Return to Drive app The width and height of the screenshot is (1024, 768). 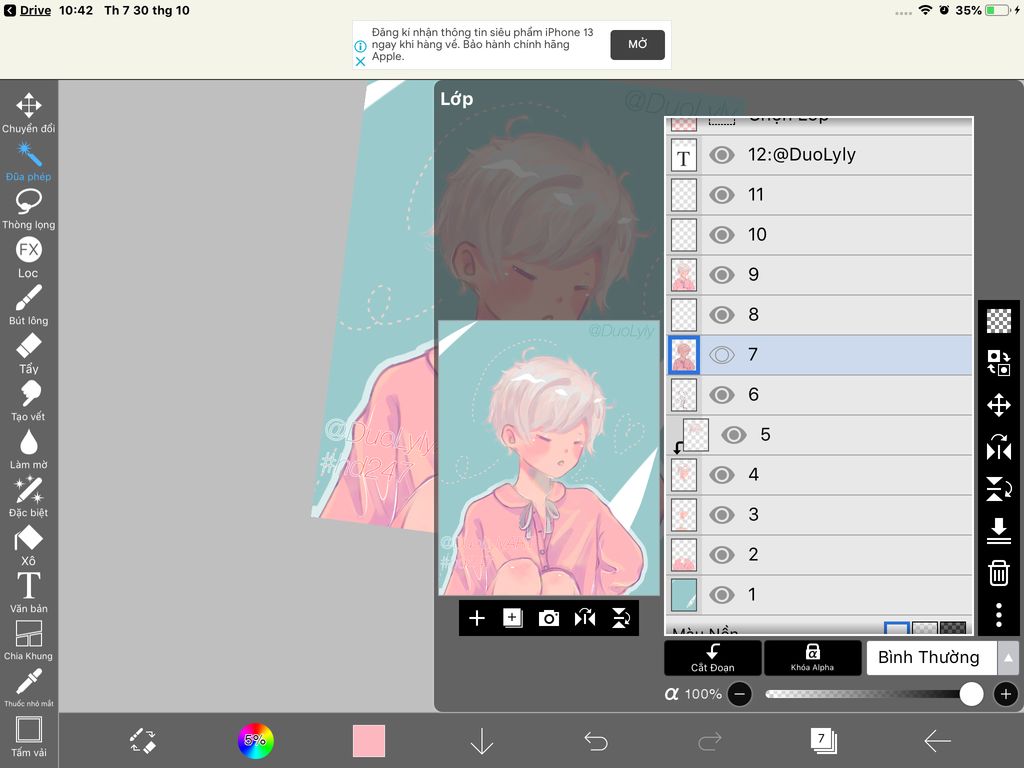tap(28, 10)
